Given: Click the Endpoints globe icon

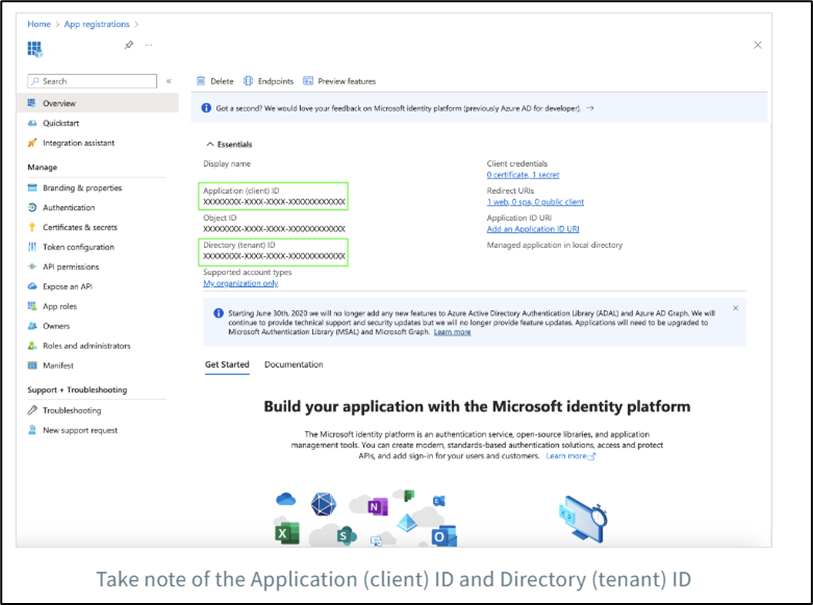Looking at the screenshot, I should [248, 81].
